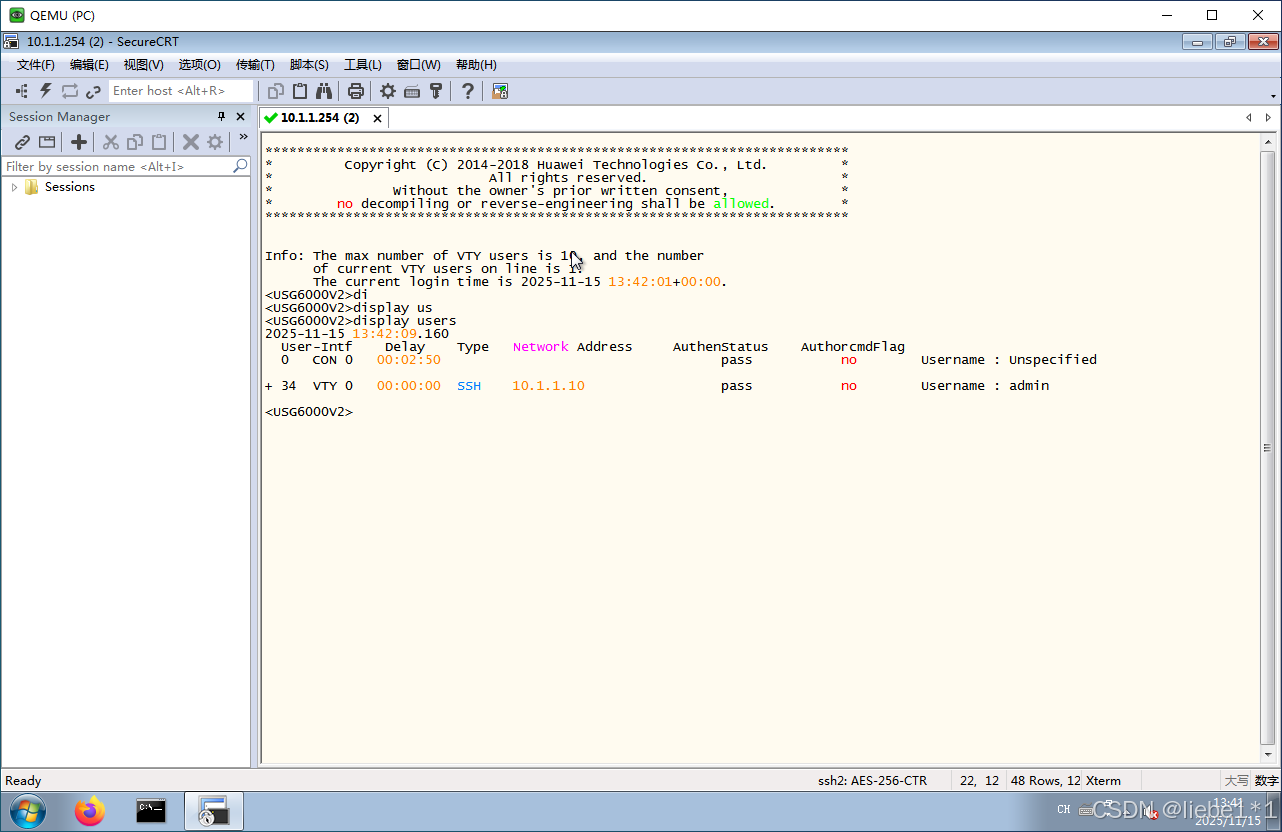
Task: Click '48 Rows, 12' status bar entry
Action: tap(1046, 781)
